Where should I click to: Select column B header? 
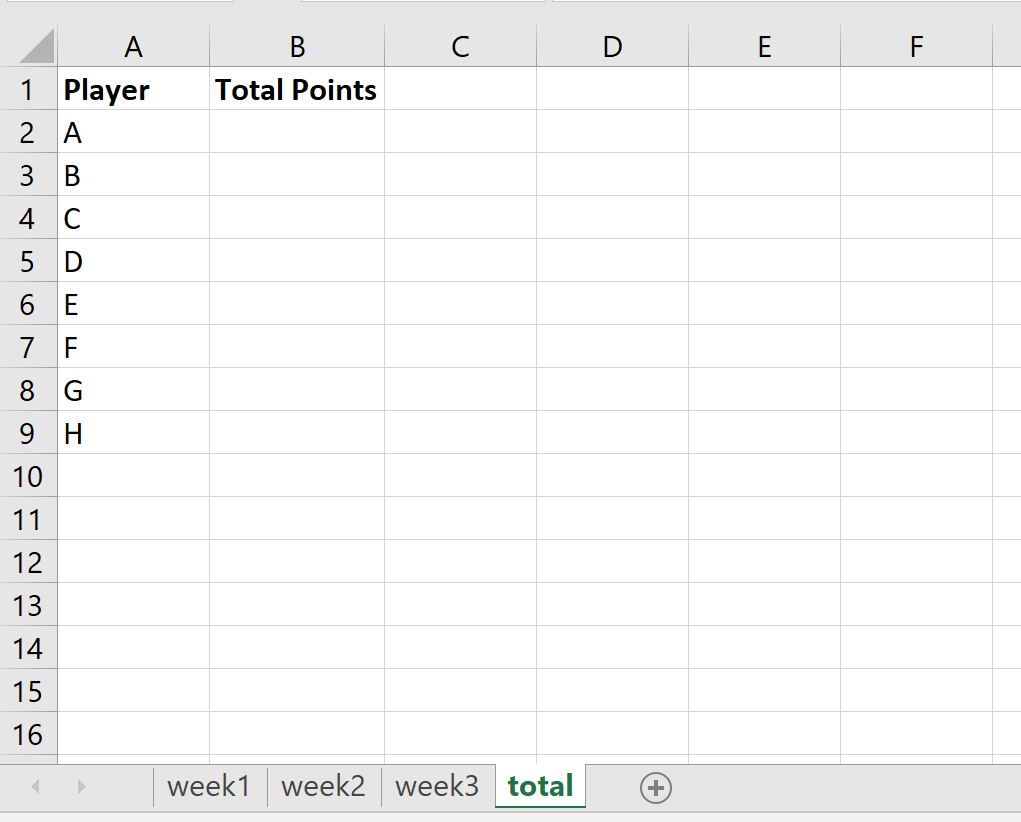coord(297,47)
